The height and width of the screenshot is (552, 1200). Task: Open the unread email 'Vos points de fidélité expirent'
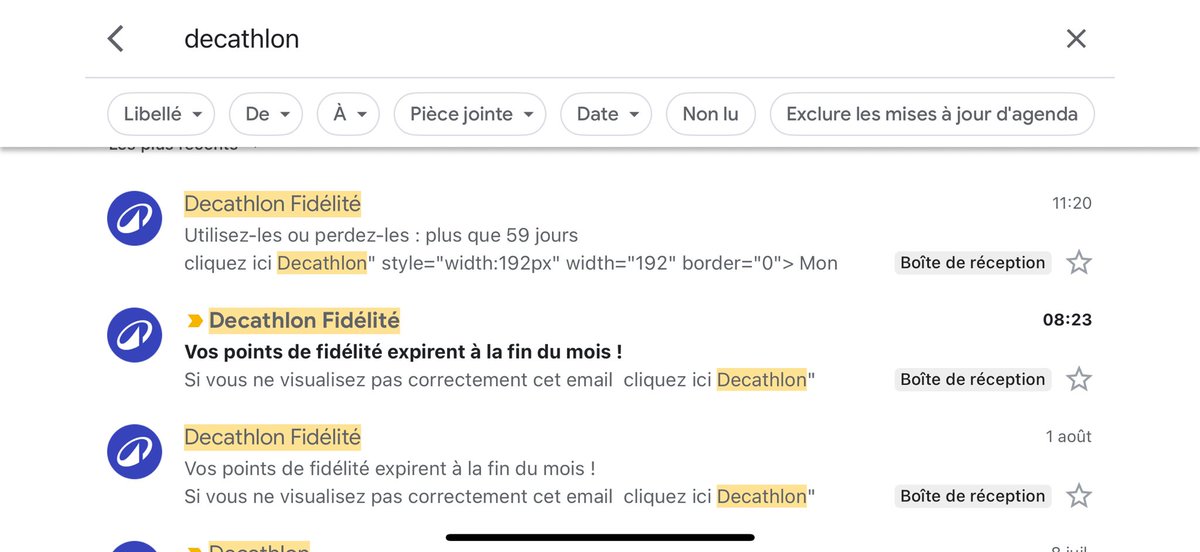[x=599, y=350]
